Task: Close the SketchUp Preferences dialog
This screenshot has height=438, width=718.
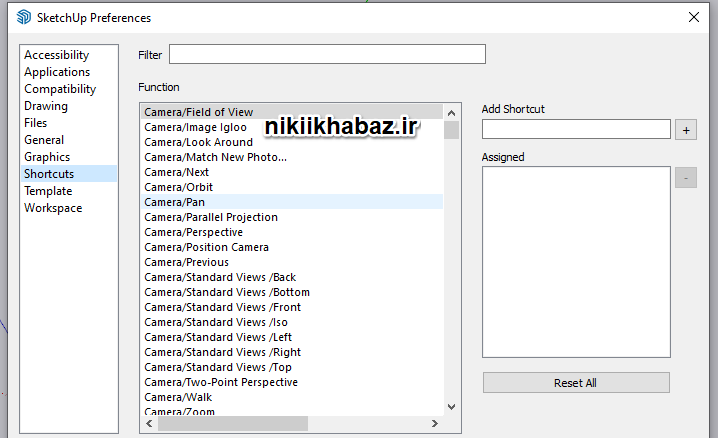Action: (x=694, y=17)
